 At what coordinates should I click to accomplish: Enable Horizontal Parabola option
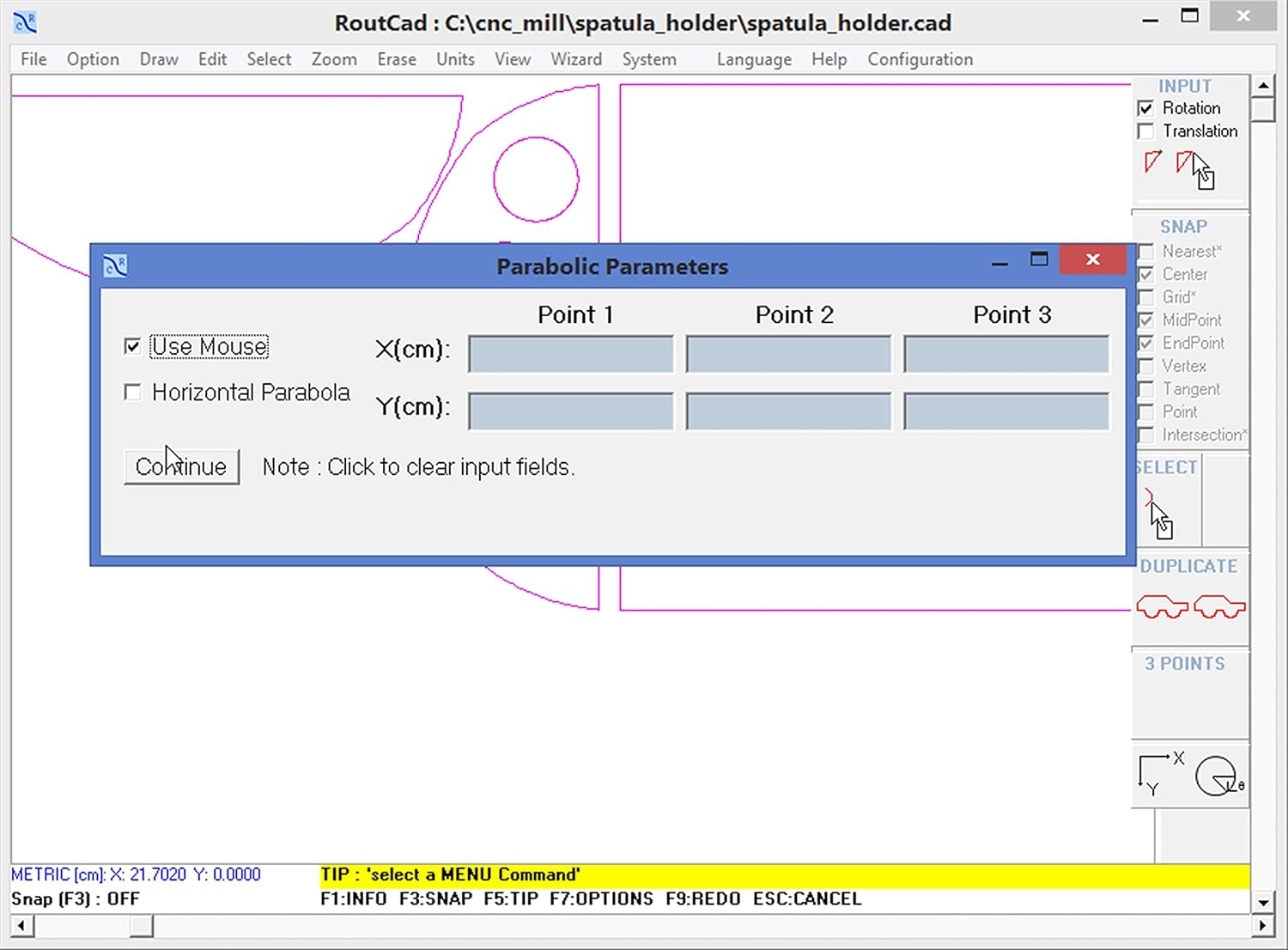click(132, 392)
